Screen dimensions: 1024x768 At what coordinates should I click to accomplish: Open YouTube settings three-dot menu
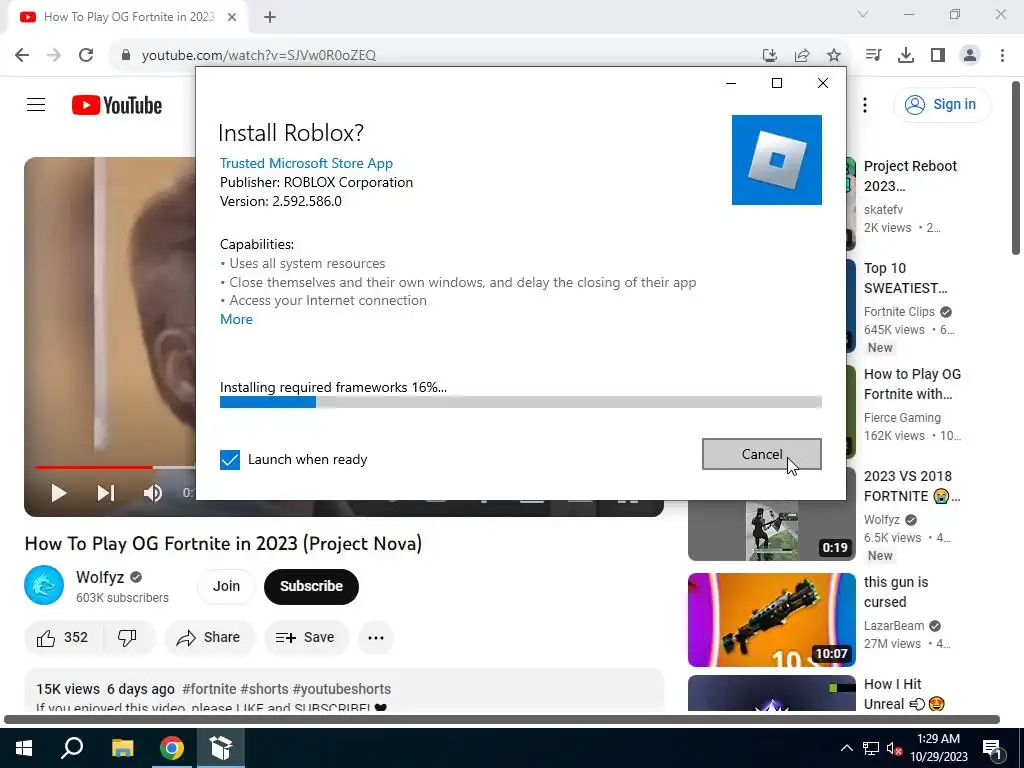tap(865, 104)
